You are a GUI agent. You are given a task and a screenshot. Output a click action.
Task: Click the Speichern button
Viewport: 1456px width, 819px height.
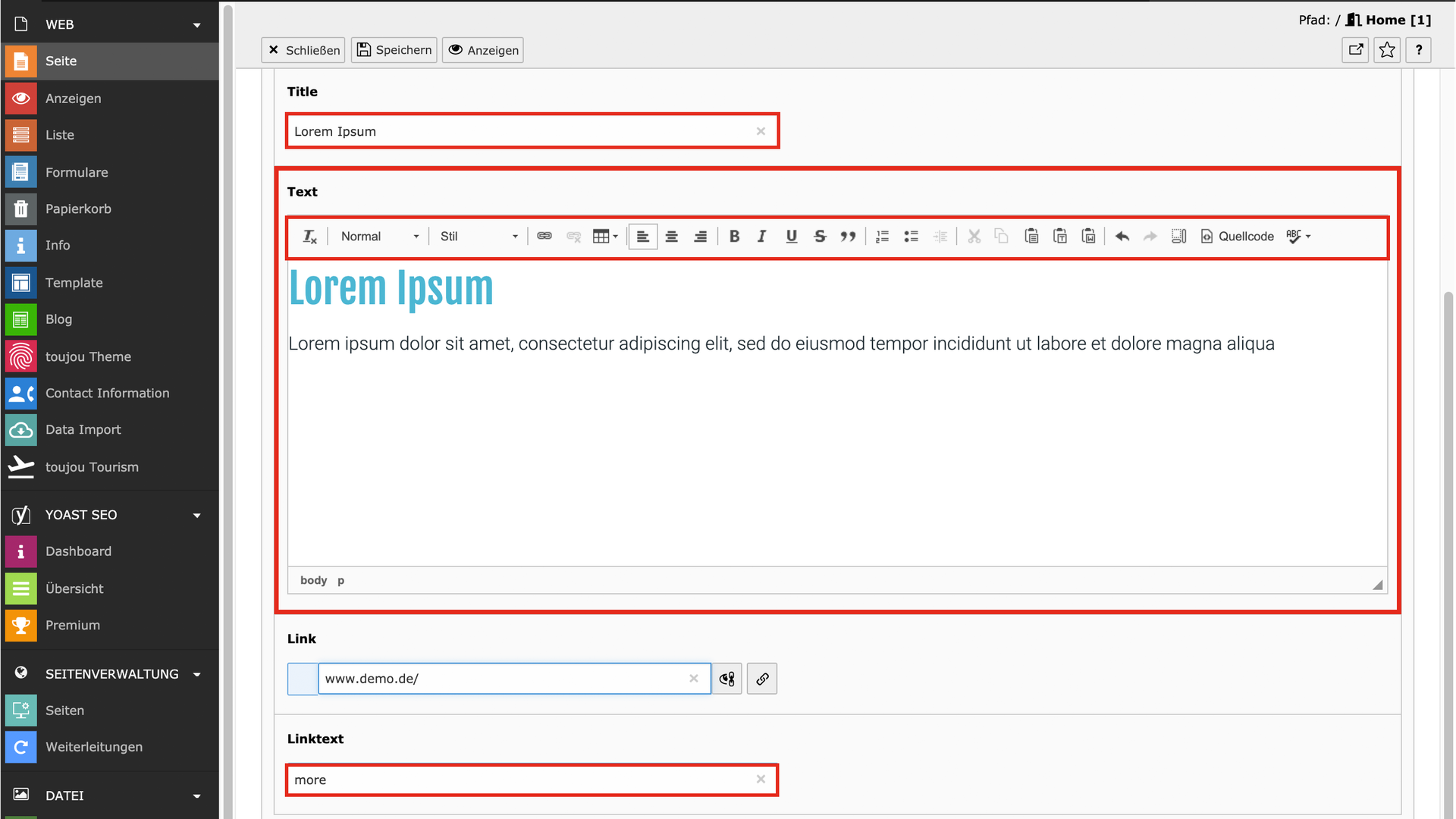[x=394, y=50]
